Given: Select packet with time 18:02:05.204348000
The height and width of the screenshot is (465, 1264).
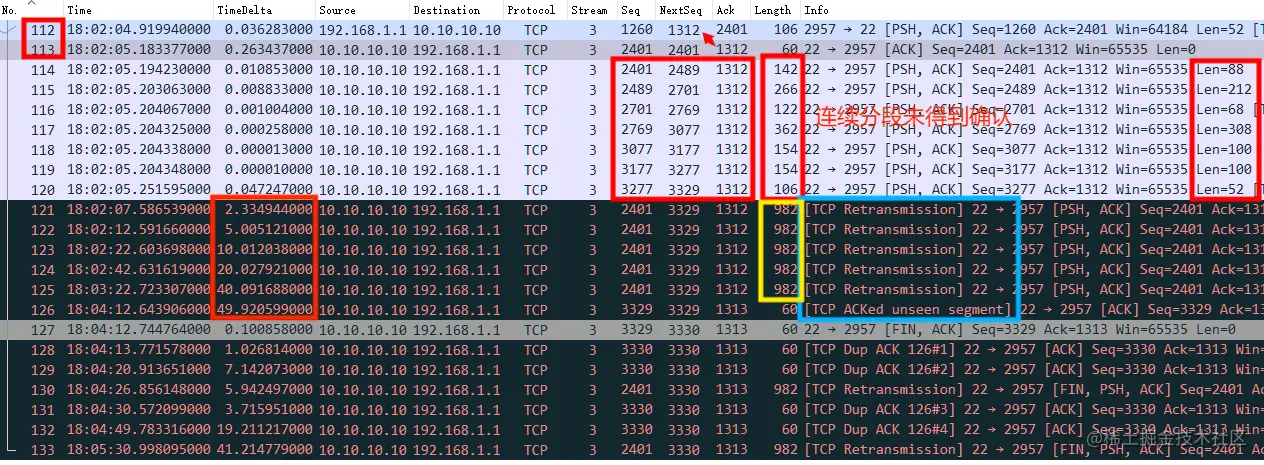Looking at the screenshot, I should coord(138,170).
